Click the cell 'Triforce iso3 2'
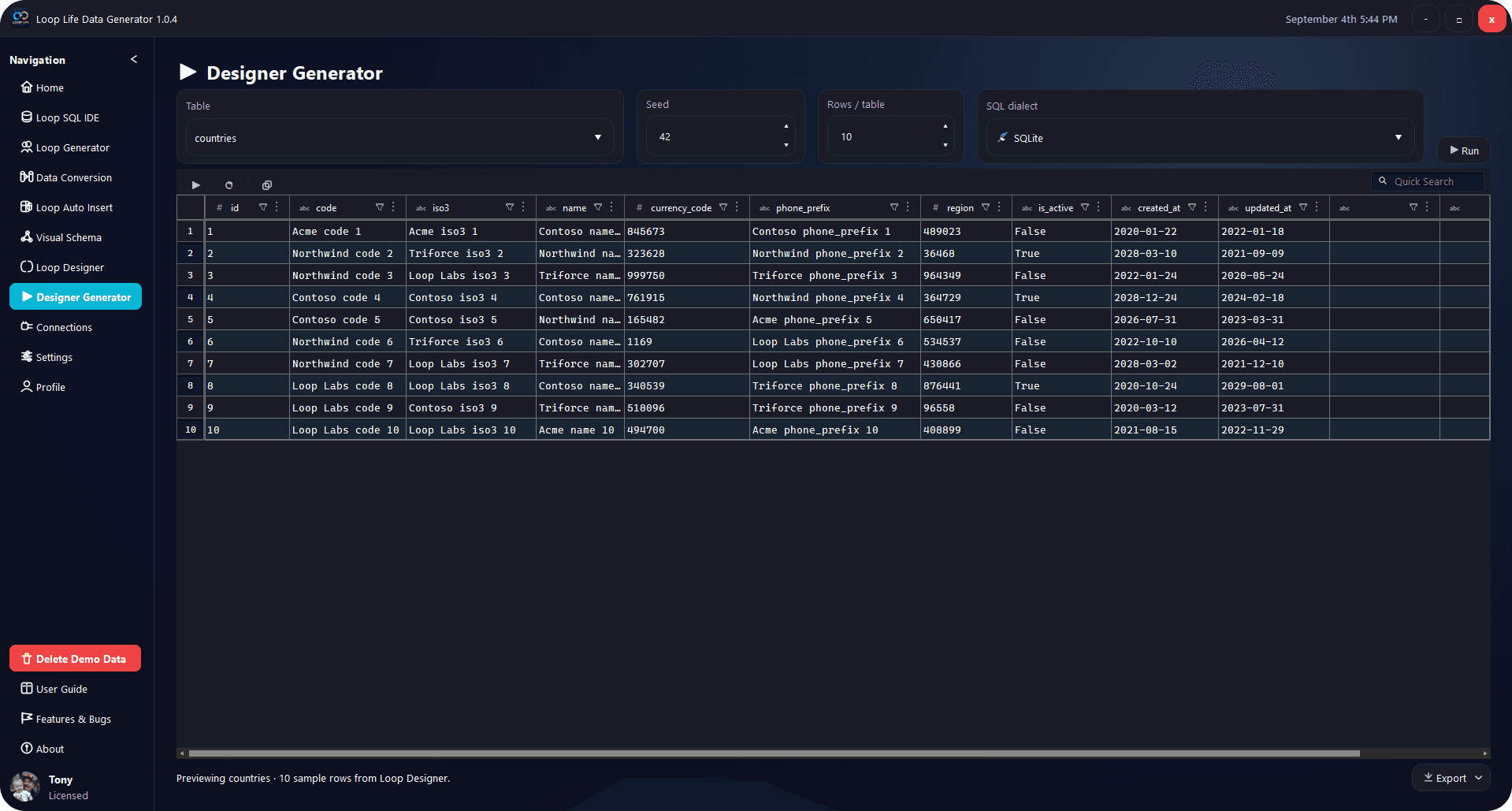 470,253
